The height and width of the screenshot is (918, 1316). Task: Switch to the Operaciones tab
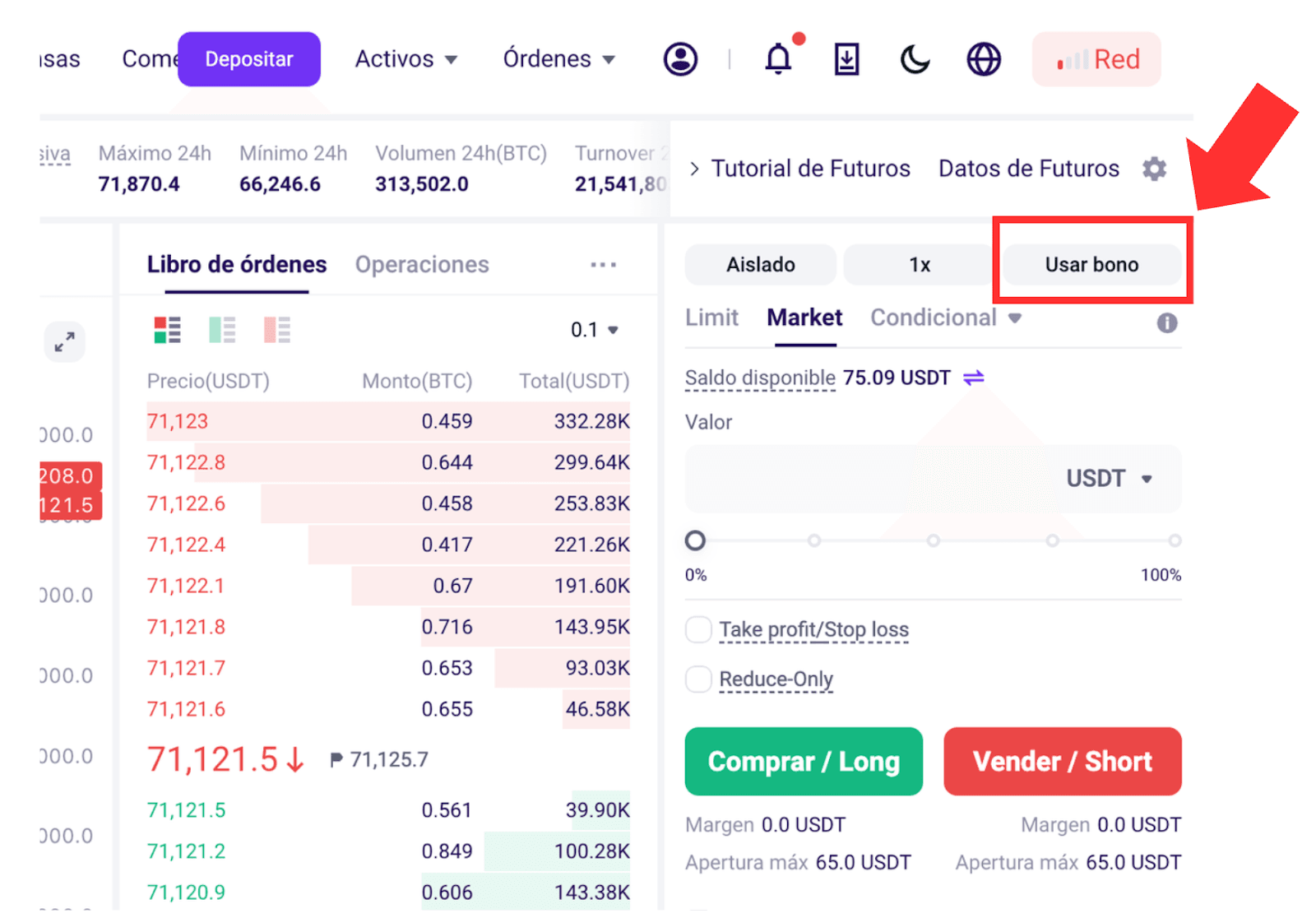pos(422,265)
